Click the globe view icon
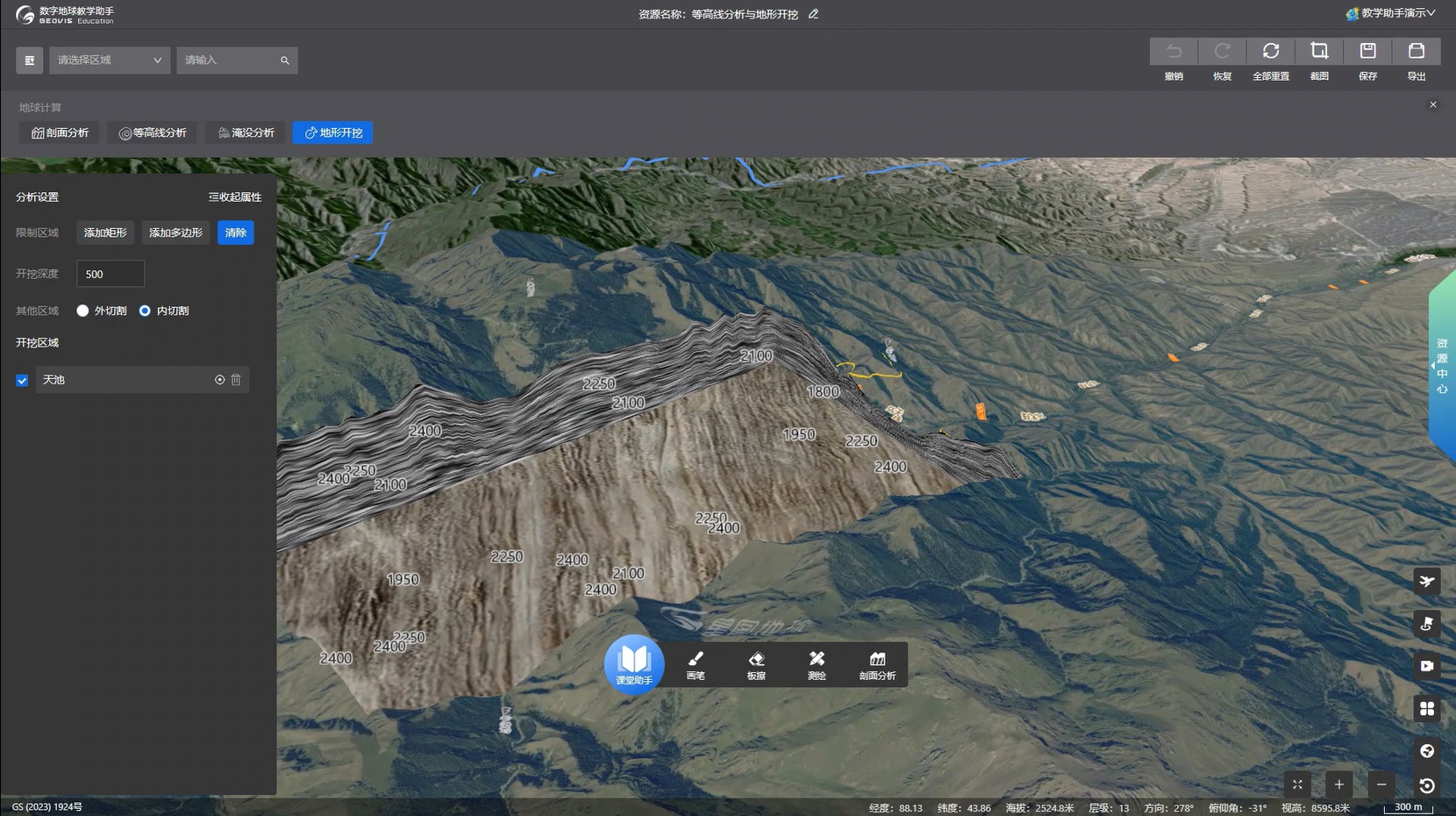The height and width of the screenshot is (816, 1456). click(1427, 751)
